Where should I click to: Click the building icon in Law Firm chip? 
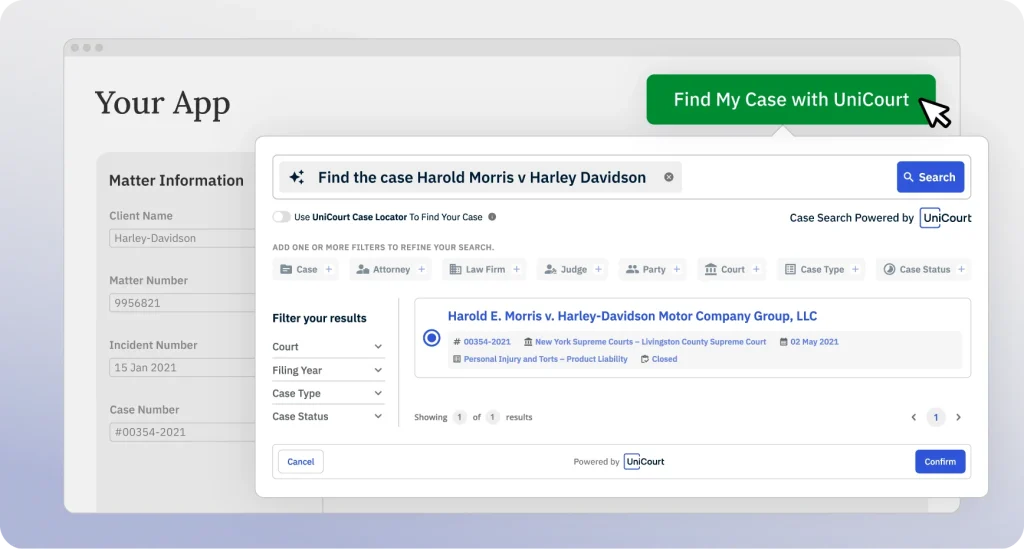pyautogui.click(x=455, y=269)
